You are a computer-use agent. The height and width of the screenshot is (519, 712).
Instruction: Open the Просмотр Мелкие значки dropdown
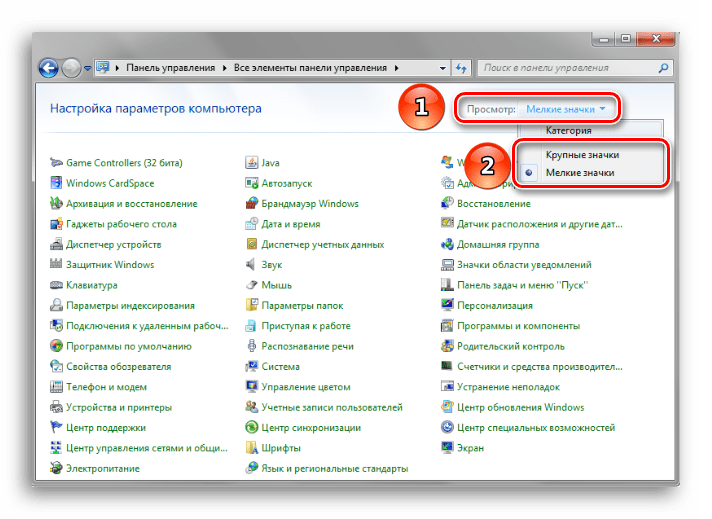pyautogui.click(x=565, y=109)
